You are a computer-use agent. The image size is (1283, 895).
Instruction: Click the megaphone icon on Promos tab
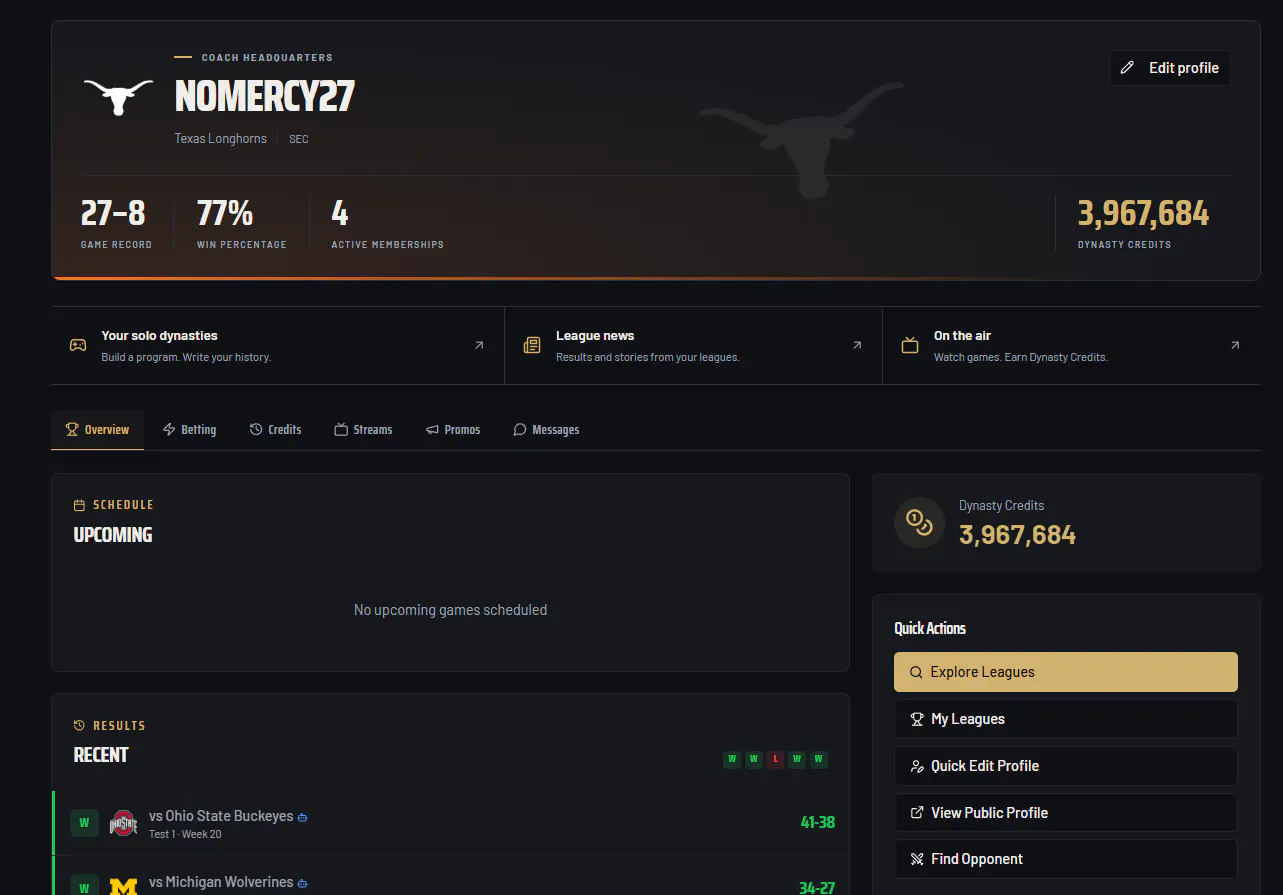click(x=432, y=429)
